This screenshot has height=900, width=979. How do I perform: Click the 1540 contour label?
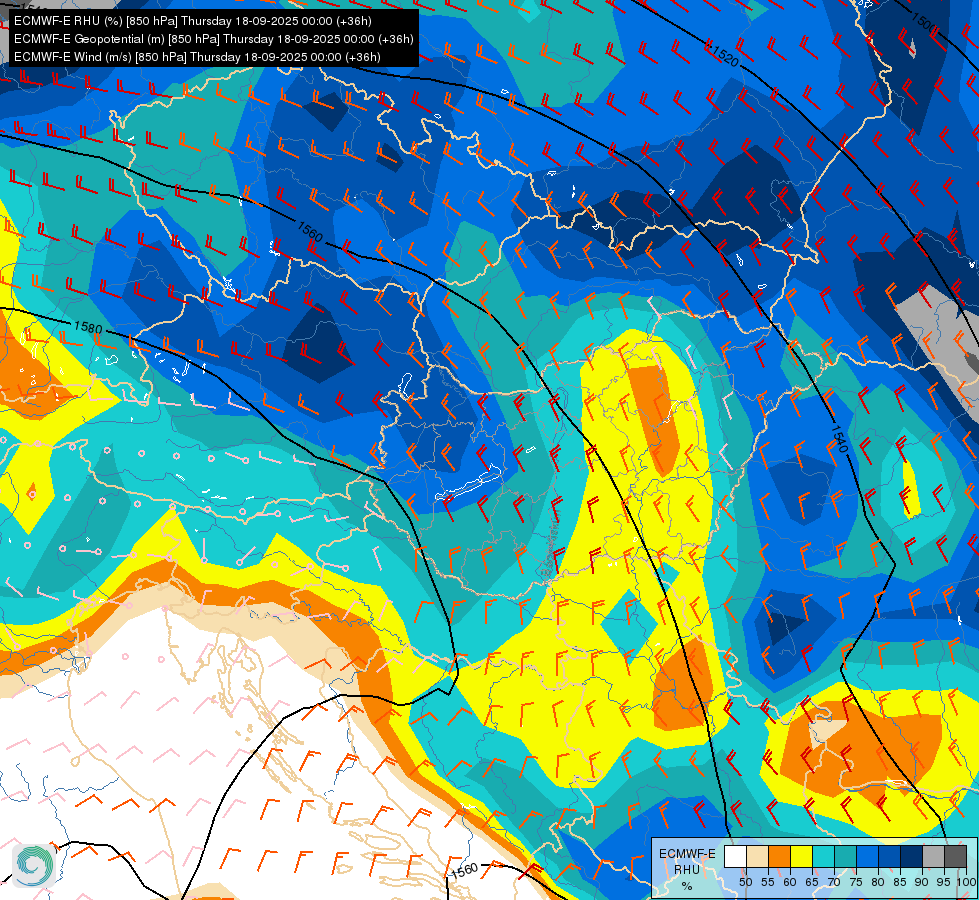pyautogui.click(x=840, y=438)
